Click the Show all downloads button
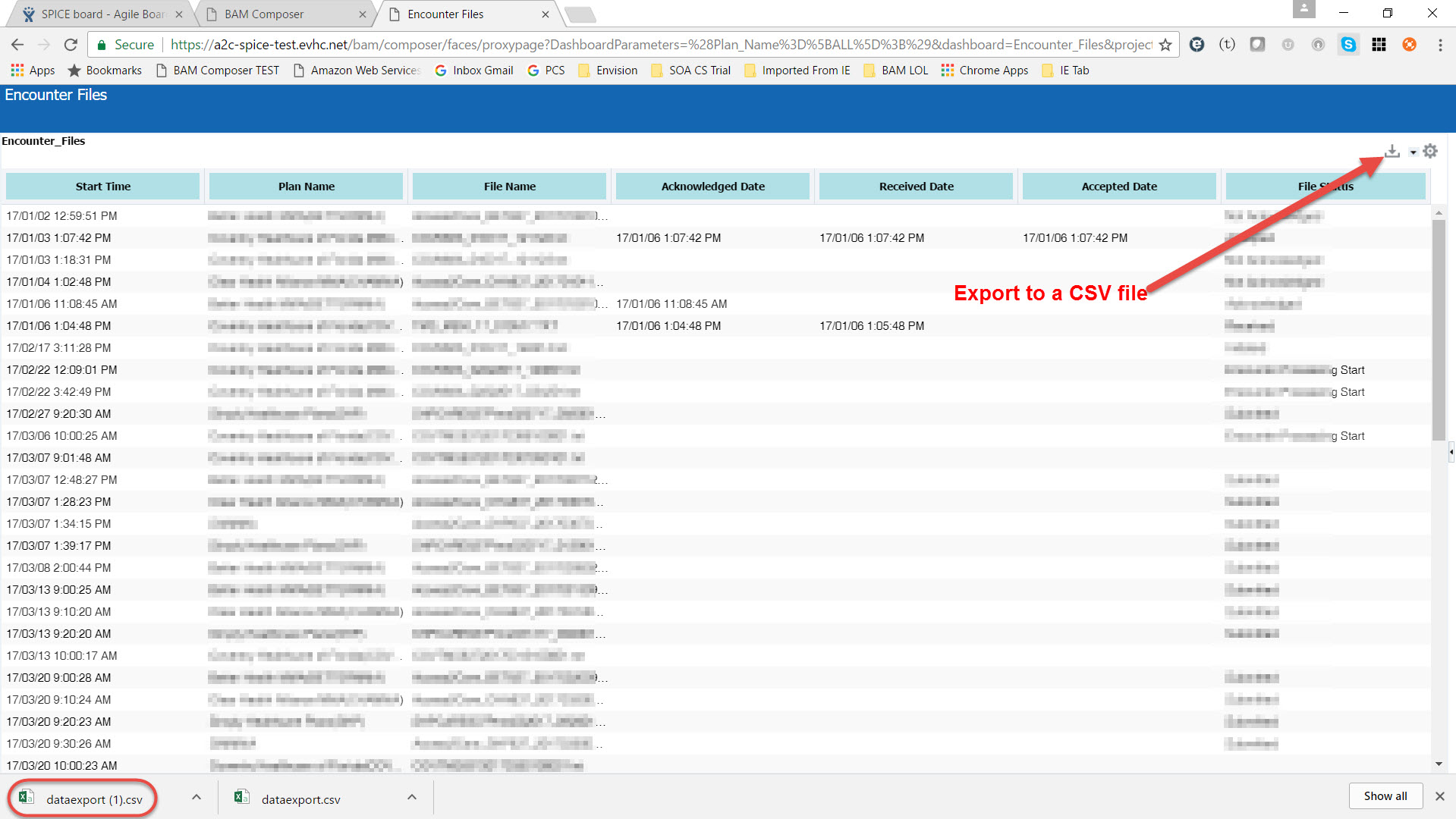The height and width of the screenshot is (819, 1456). (1385, 795)
